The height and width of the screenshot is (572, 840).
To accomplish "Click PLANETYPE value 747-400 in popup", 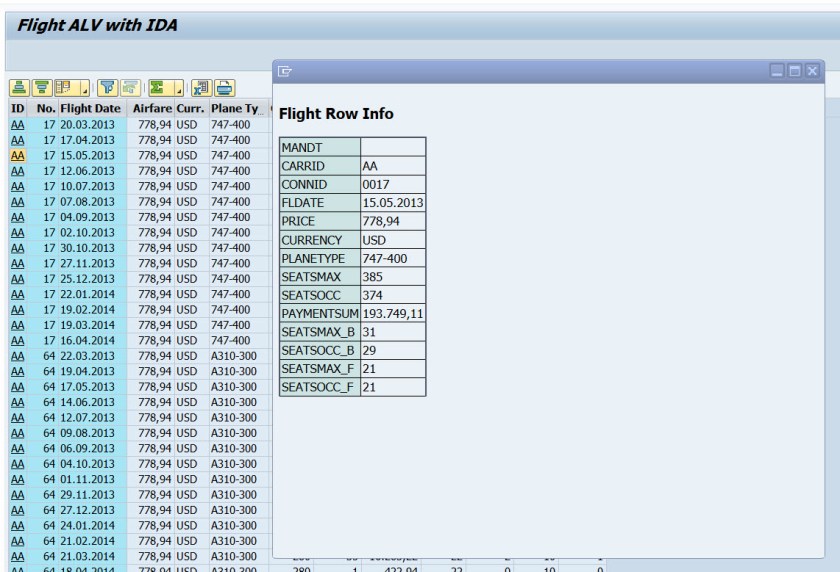I will pos(393,258).
